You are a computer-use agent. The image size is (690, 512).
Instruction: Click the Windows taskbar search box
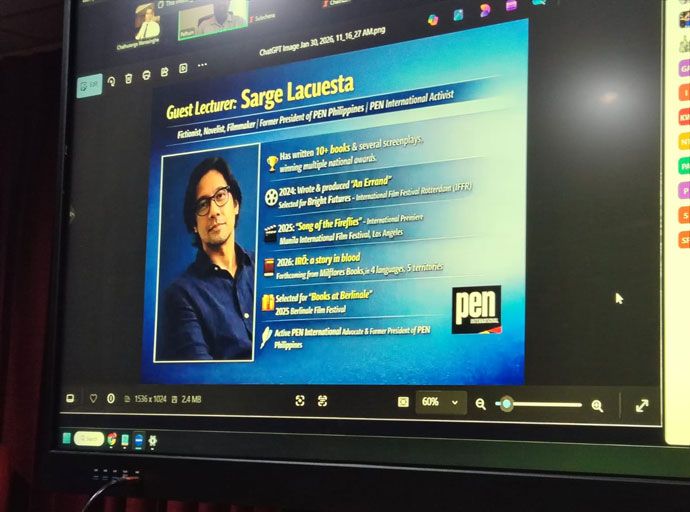point(88,438)
